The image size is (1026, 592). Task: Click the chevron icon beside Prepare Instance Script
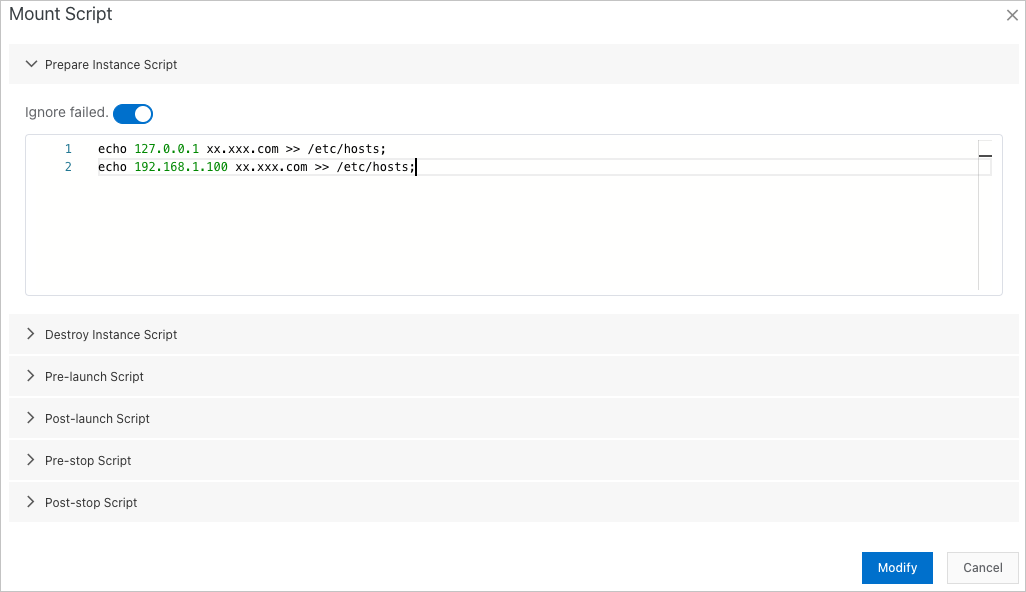[31, 63]
